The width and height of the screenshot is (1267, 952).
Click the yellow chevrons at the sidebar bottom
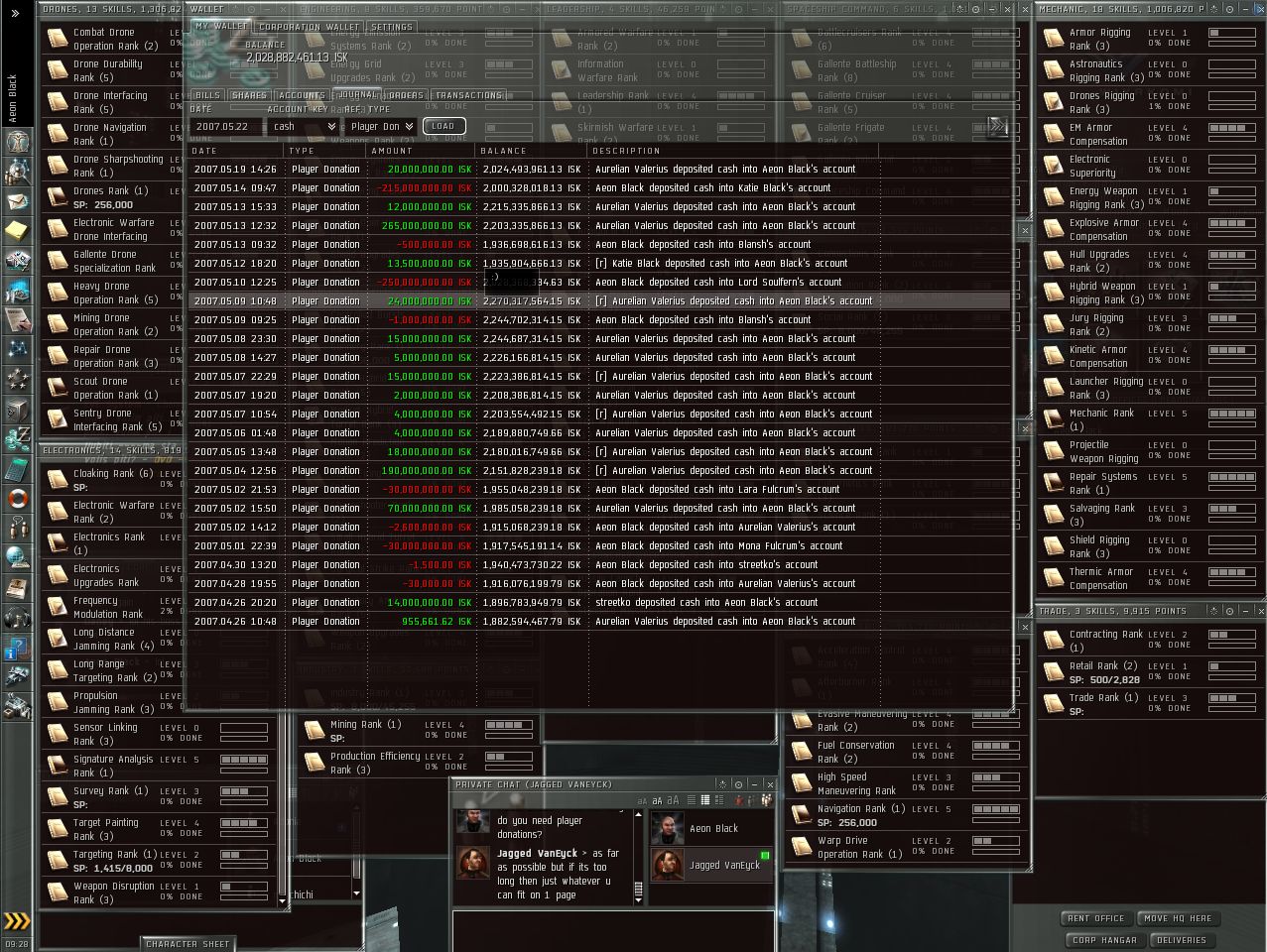click(x=15, y=921)
